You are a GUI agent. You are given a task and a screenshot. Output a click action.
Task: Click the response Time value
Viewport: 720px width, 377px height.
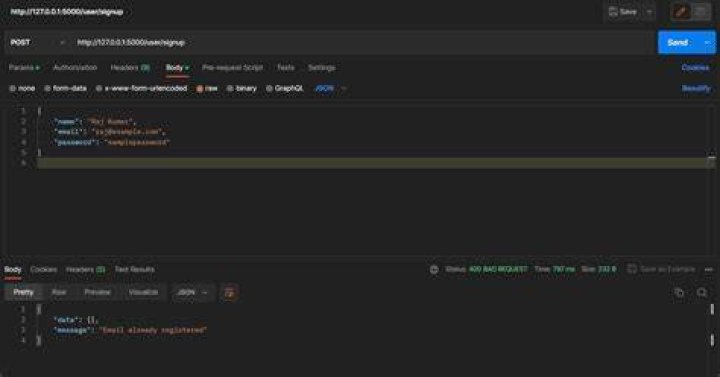(563, 270)
